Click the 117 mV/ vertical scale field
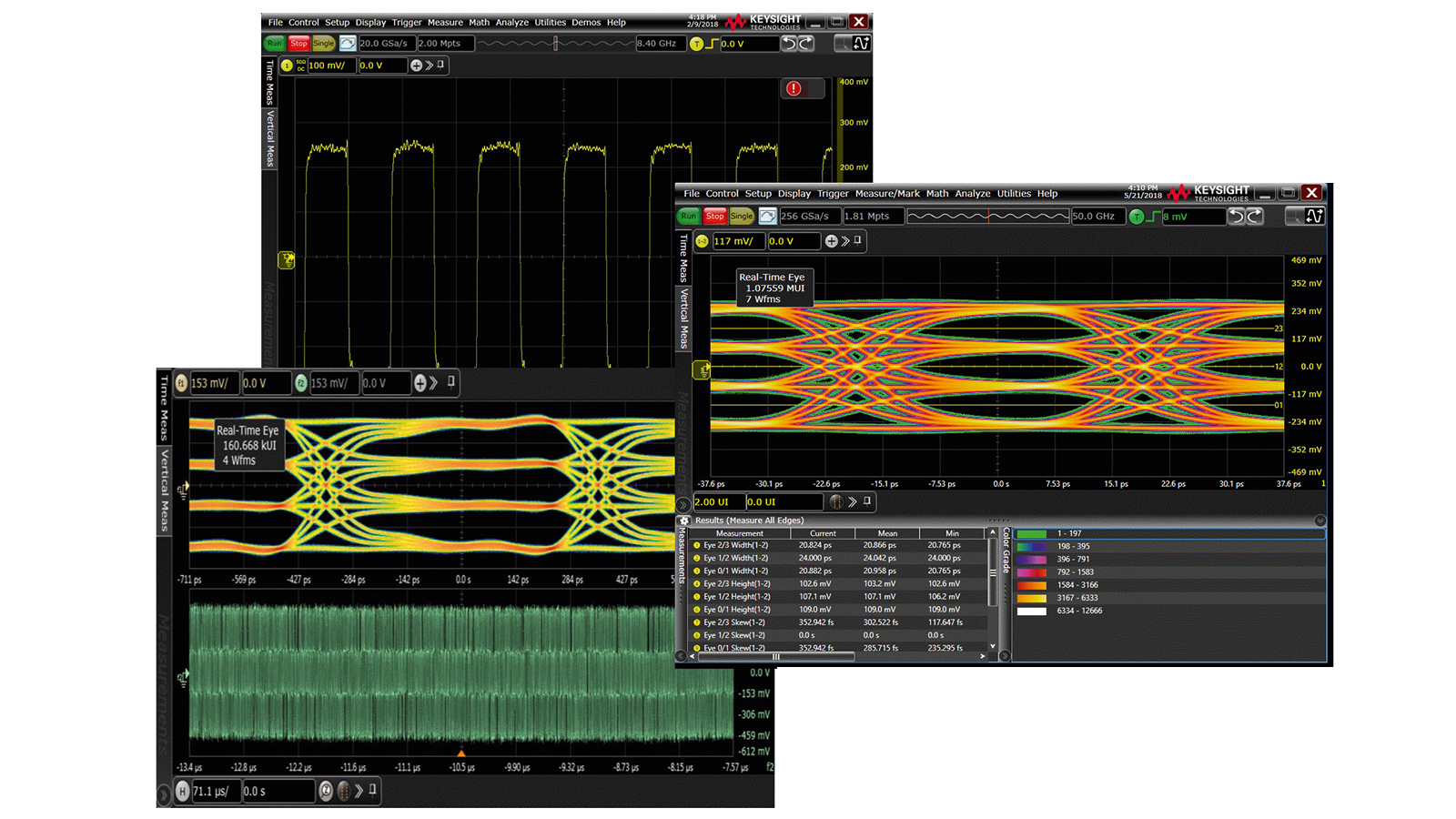The height and width of the screenshot is (819, 1456). [x=738, y=241]
